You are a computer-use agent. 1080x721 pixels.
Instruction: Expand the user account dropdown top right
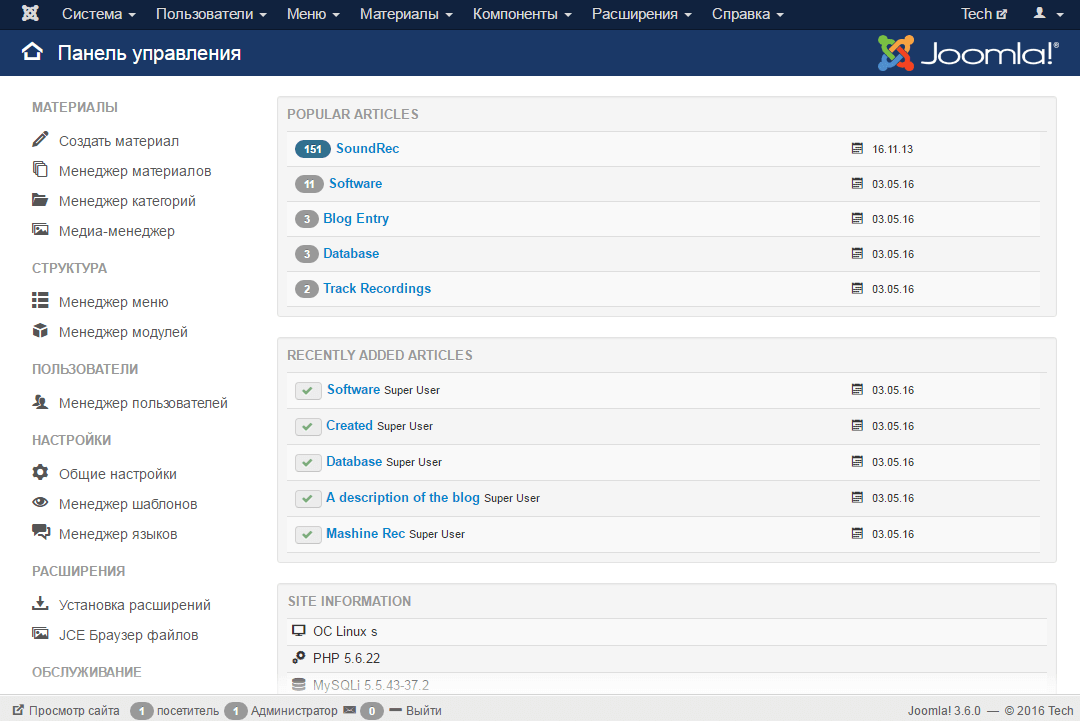pyautogui.click(x=1047, y=14)
